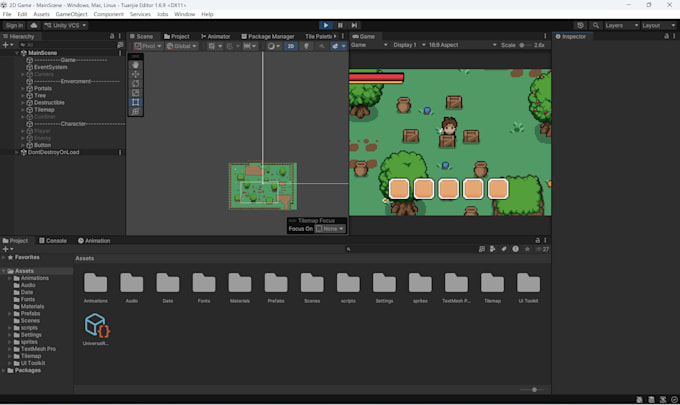Expand the Prefabs folder in tree
This screenshot has height=405, width=680.
tap(10, 314)
